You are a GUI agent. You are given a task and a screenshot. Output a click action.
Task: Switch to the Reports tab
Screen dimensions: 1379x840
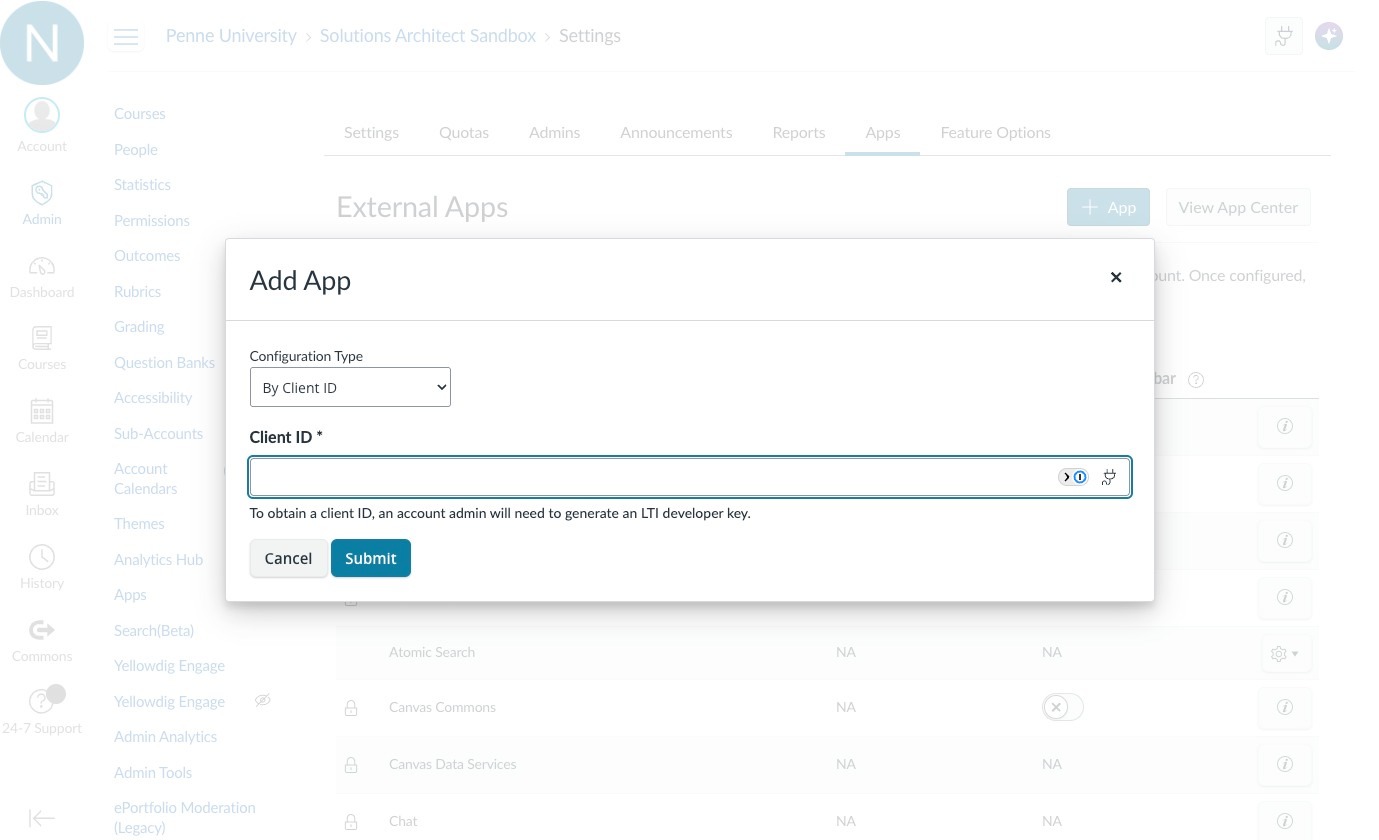(799, 132)
